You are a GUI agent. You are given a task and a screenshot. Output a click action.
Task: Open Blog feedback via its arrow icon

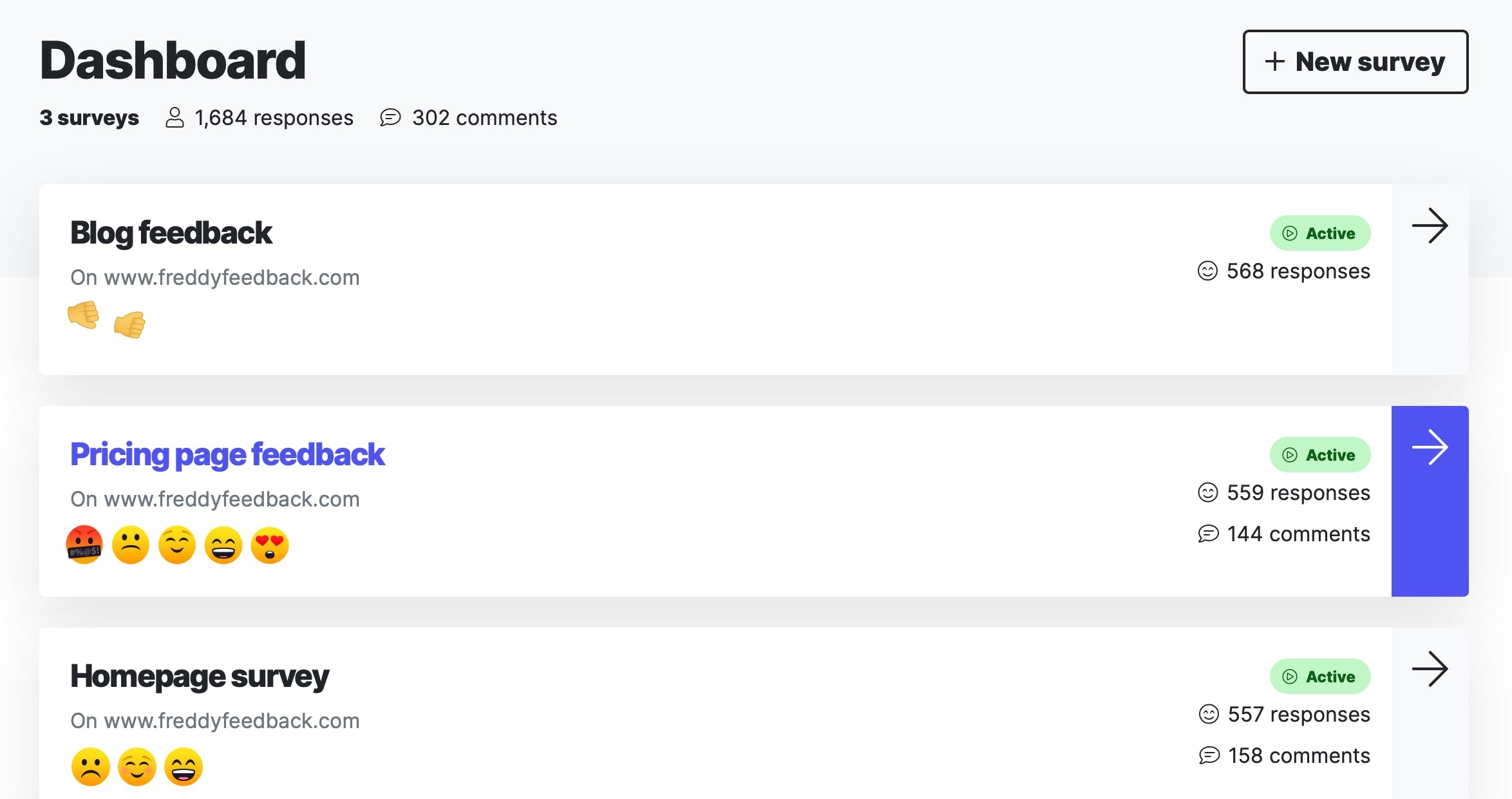point(1430,226)
